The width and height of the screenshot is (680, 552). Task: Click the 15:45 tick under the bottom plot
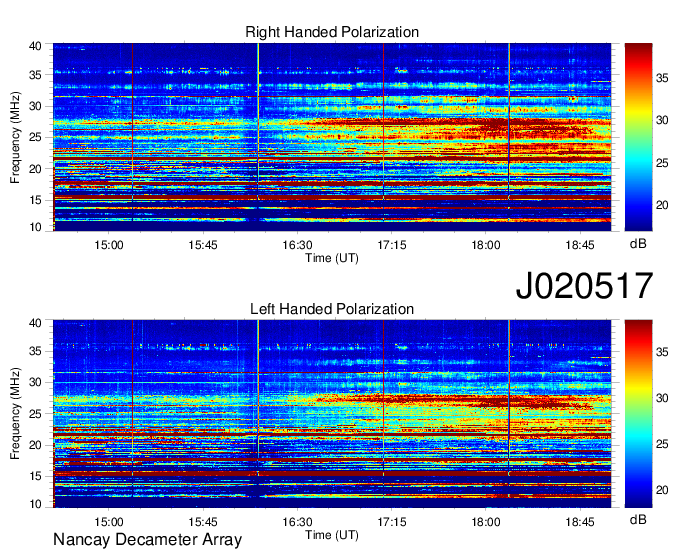coord(203,522)
